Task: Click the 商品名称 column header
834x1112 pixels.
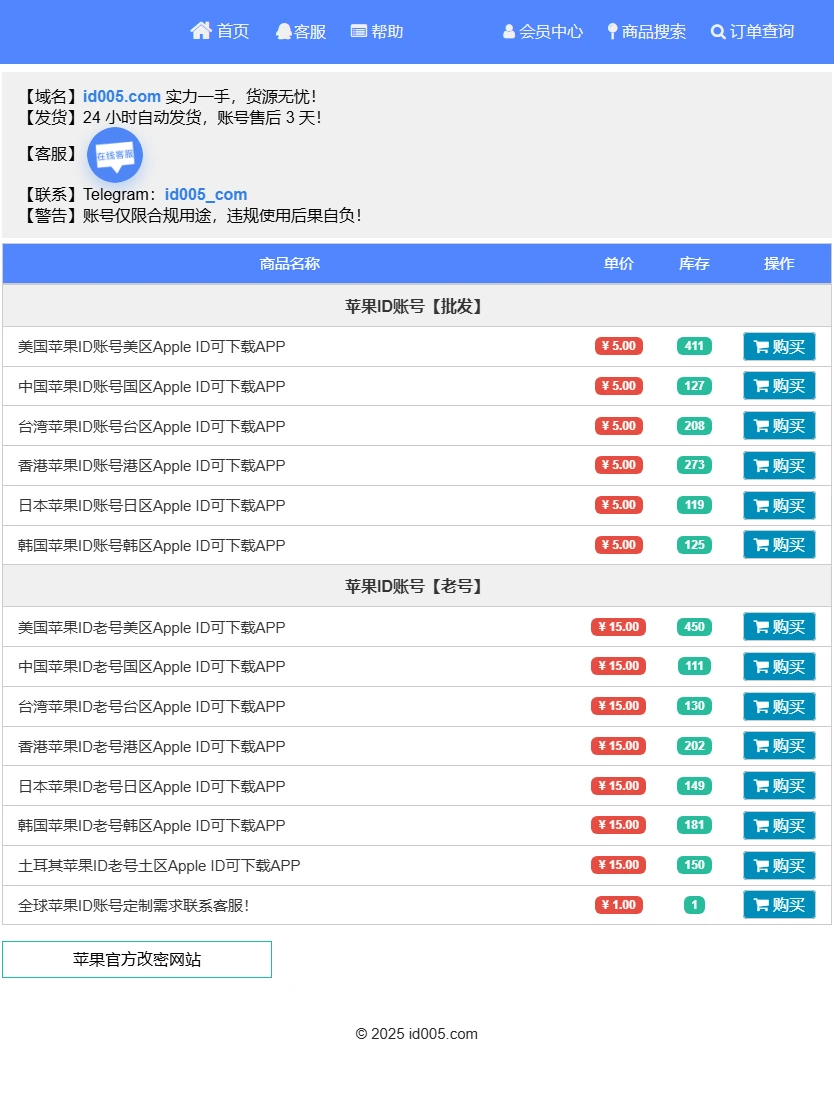Action: pyautogui.click(x=289, y=264)
